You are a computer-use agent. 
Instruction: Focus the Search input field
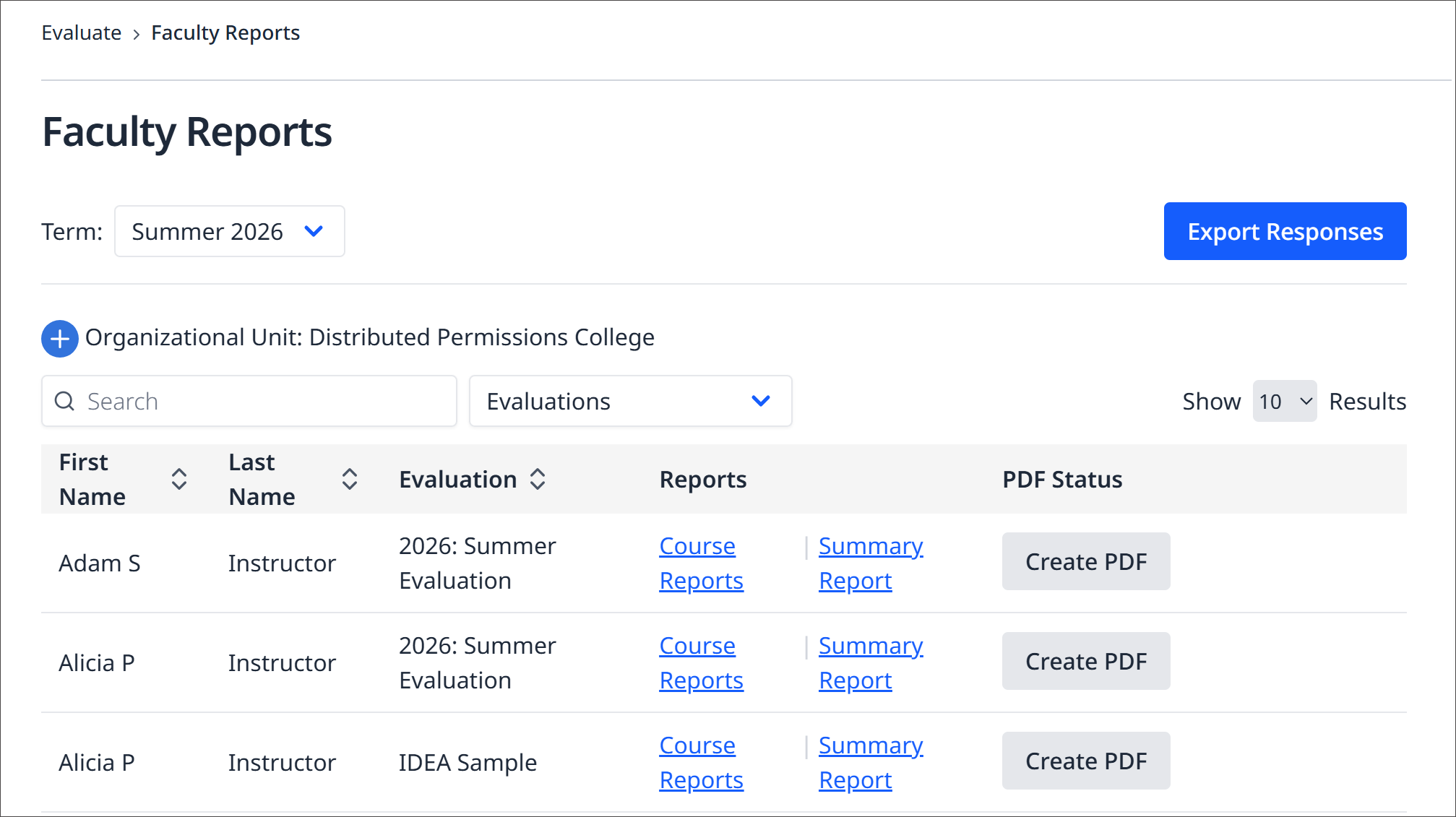249,401
